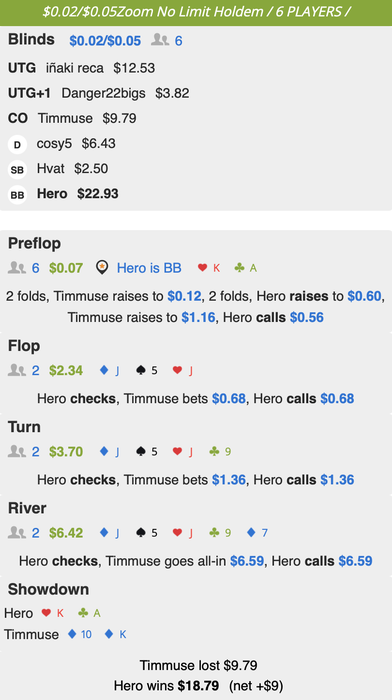Click the SB badge next to Hvat
Image resolution: width=392 pixels, height=700 pixels.
pyautogui.click(x=17, y=170)
